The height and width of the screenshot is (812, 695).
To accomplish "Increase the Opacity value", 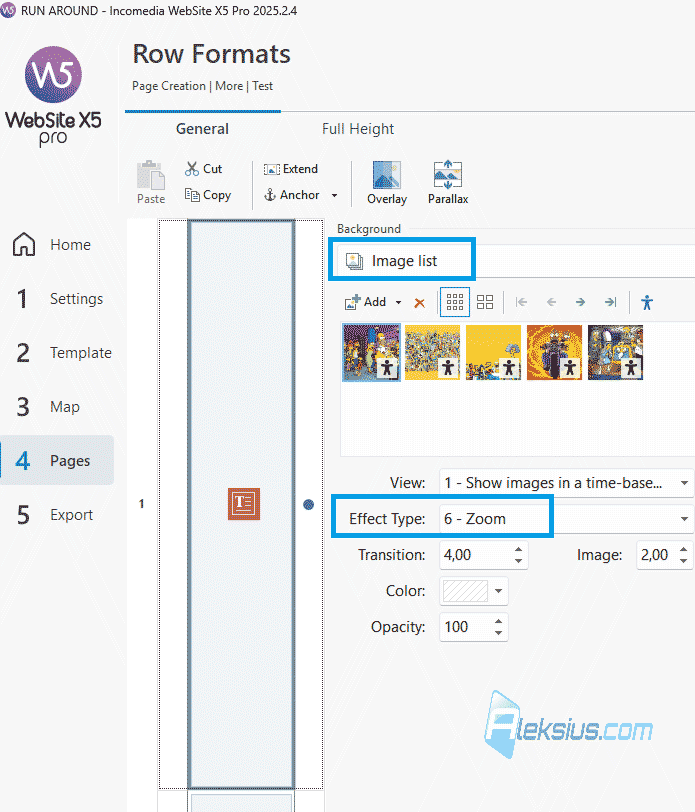I will click(x=498, y=621).
